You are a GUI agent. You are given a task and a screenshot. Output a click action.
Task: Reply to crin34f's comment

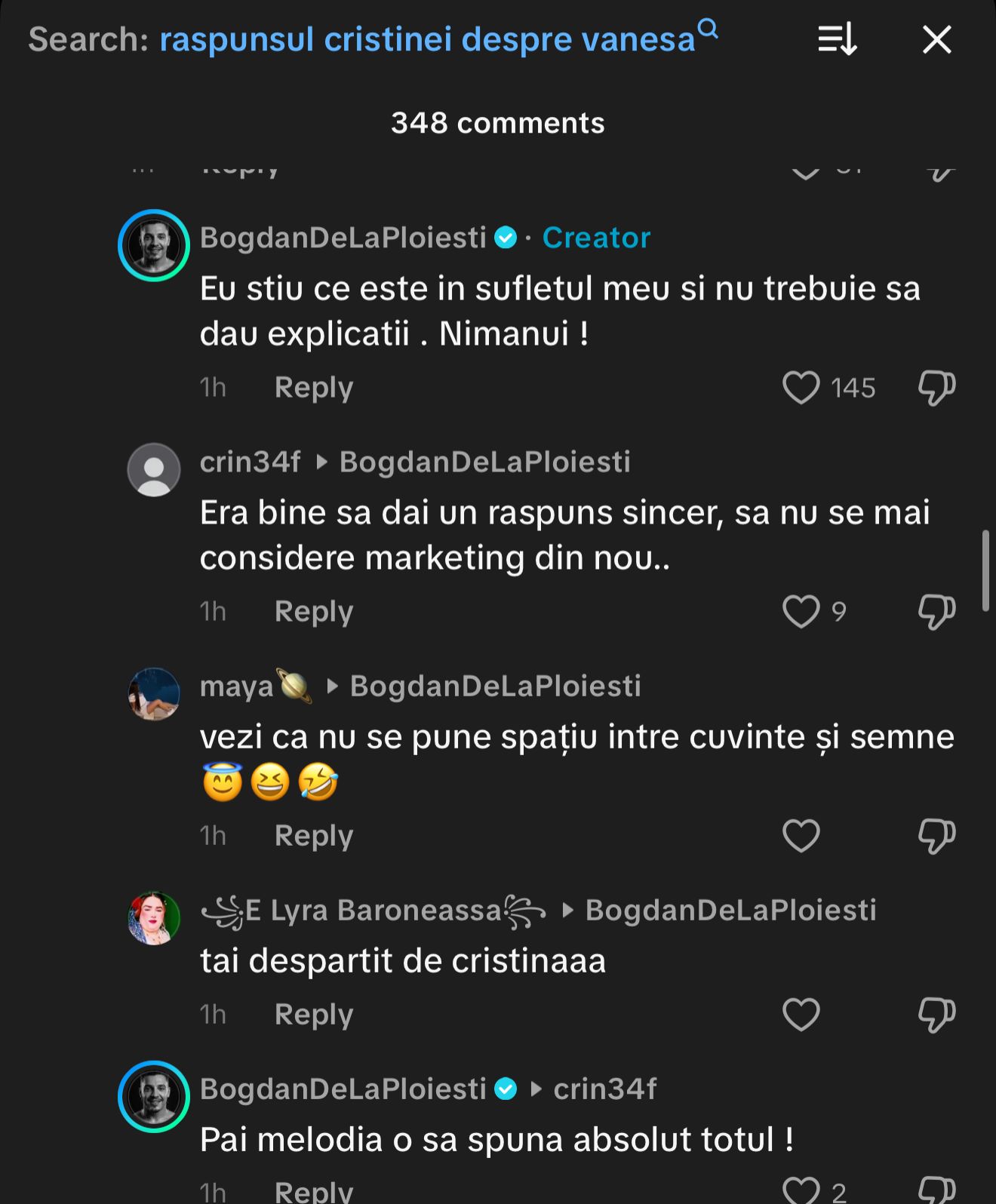(x=313, y=611)
